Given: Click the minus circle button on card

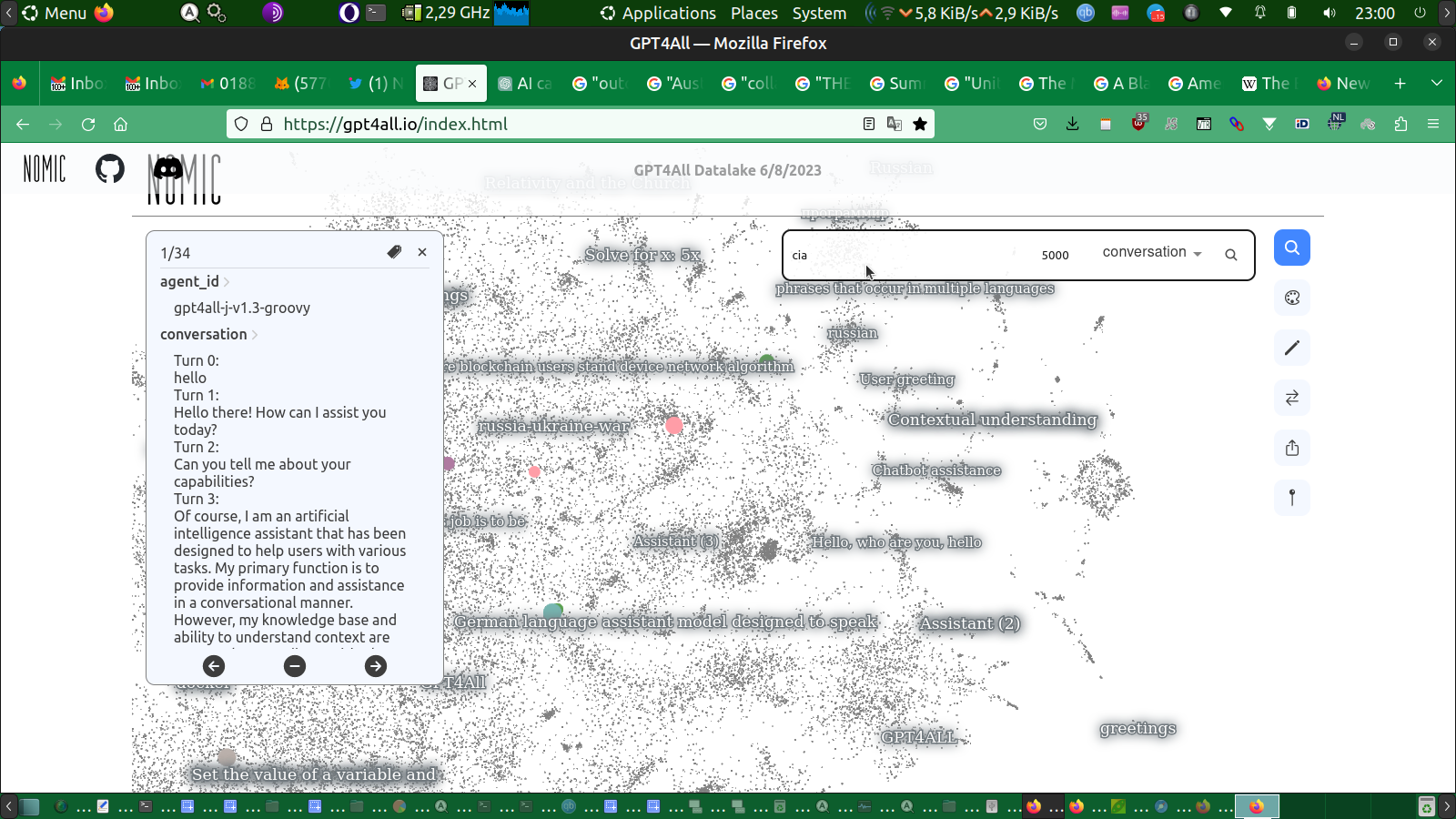Looking at the screenshot, I should [295, 666].
